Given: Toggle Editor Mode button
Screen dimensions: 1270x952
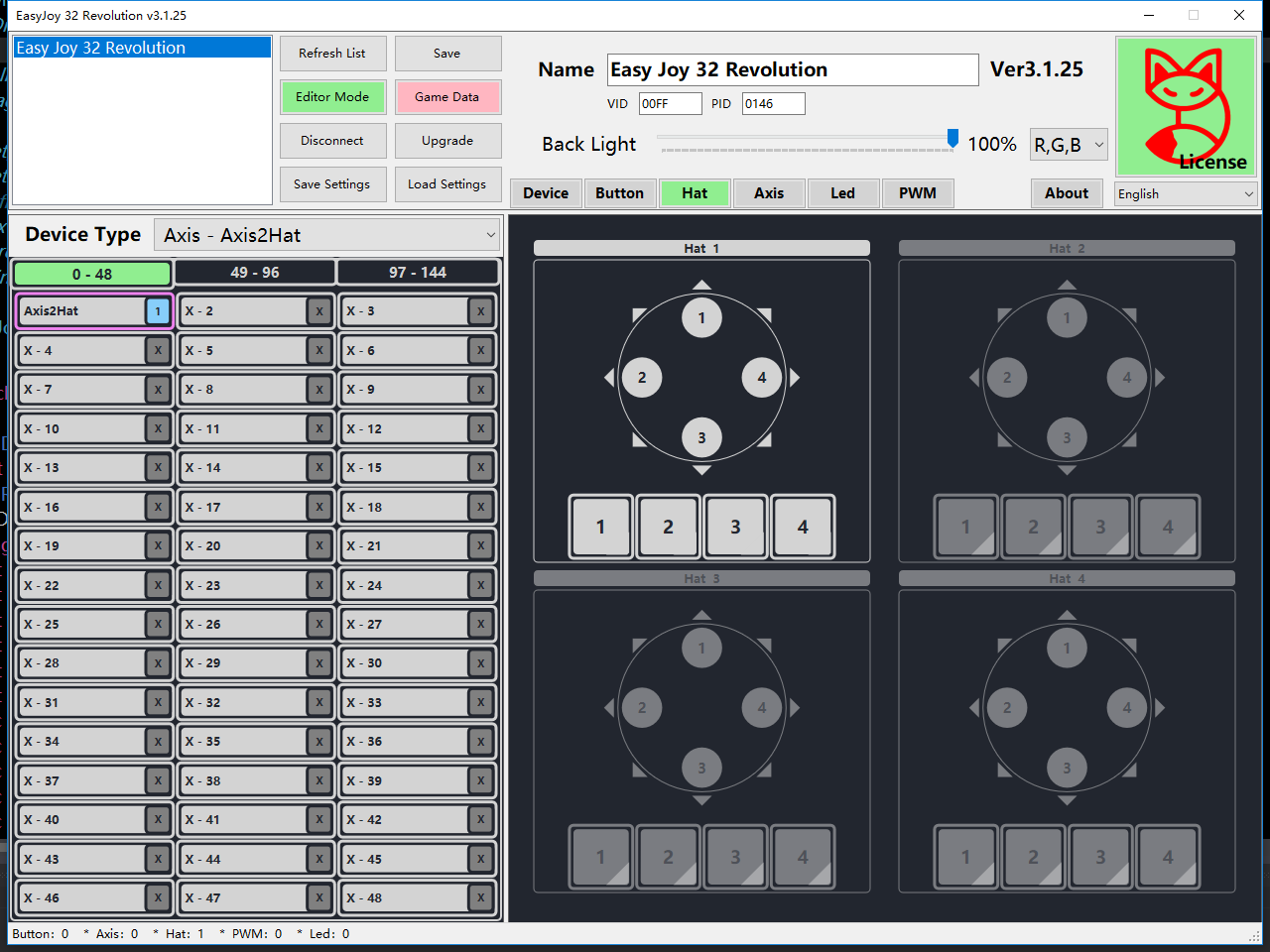Looking at the screenshot, I should [332, 97].
